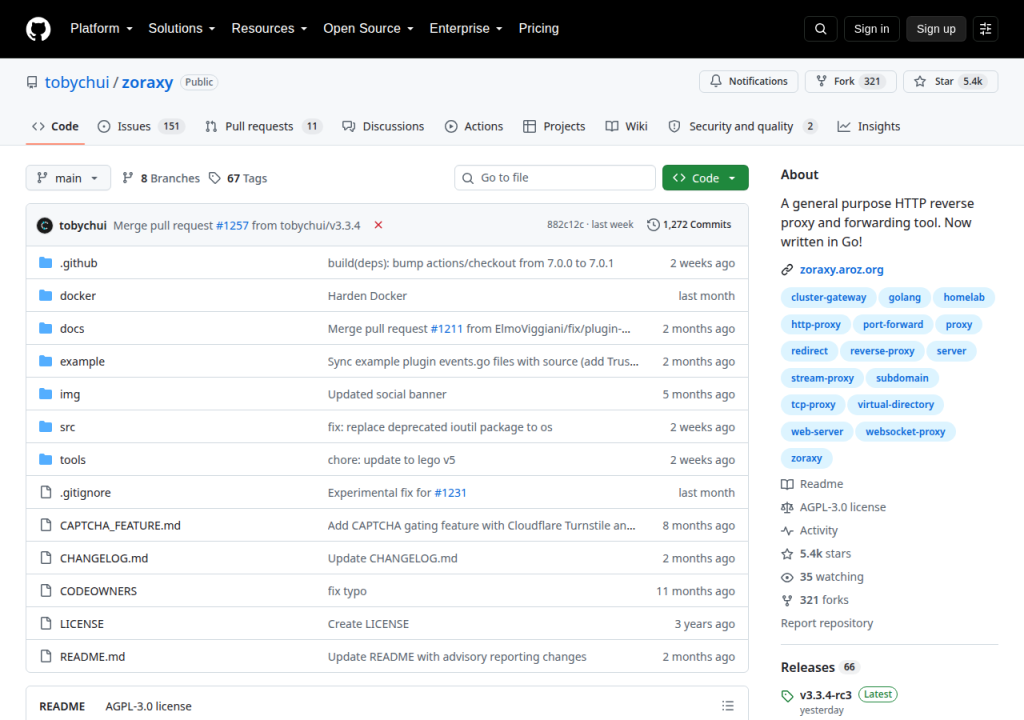Click the GitHub logo icon

pyautogui.click(x=38, y=29)
